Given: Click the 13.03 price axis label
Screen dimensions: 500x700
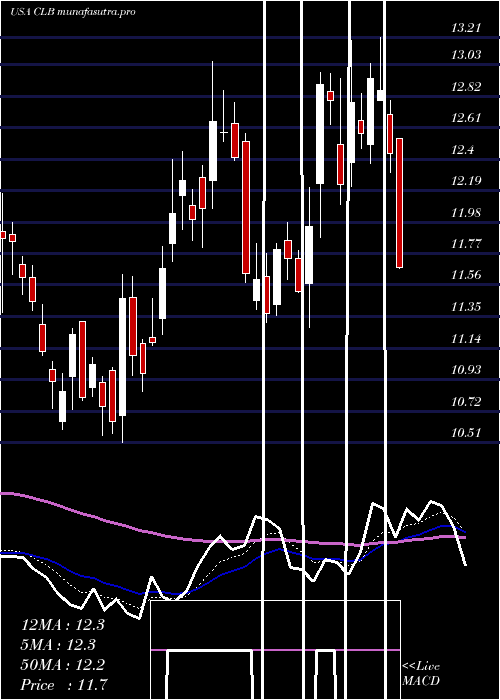Looking at the screenshot, I should click(466, 55).
